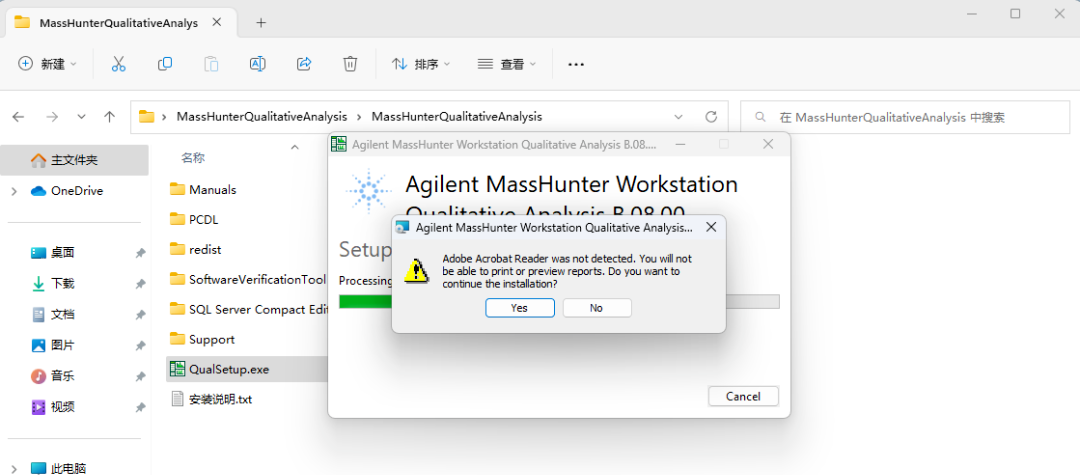Click the new tab plus button

pyautogui.click(x=260, y=23)
